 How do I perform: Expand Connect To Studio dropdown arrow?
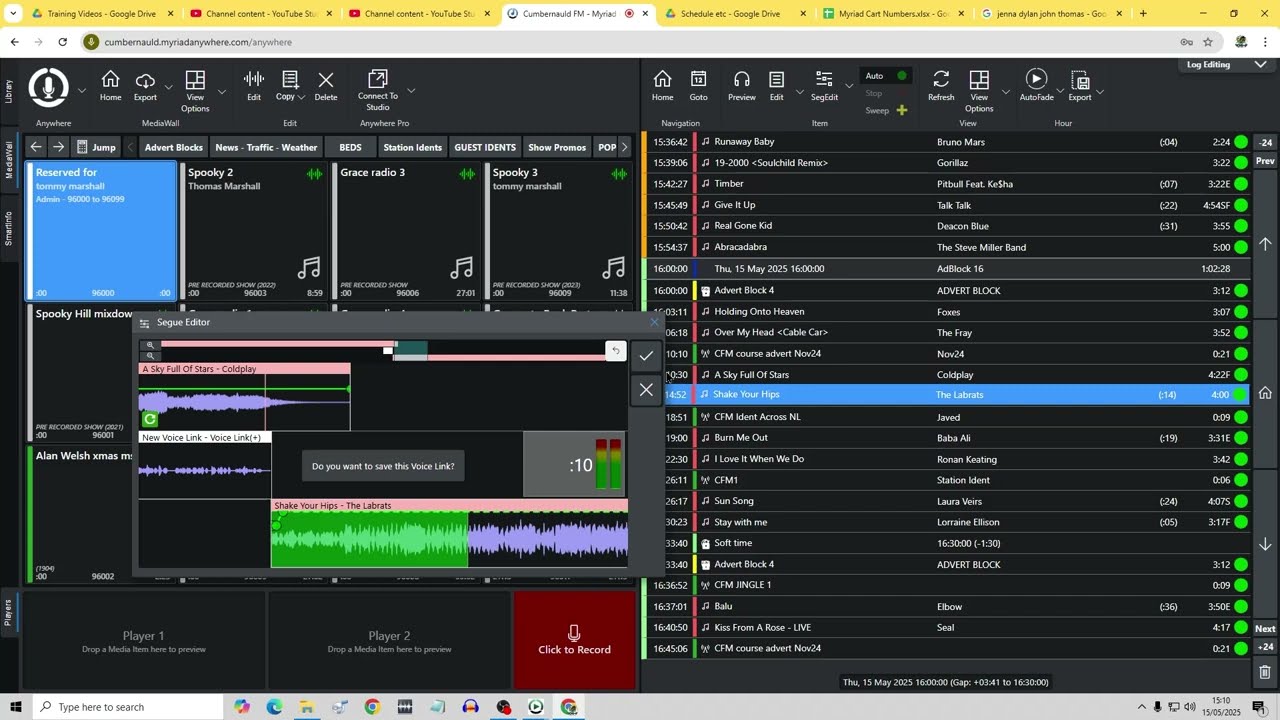pyautogui.click(x=410, y=91)
